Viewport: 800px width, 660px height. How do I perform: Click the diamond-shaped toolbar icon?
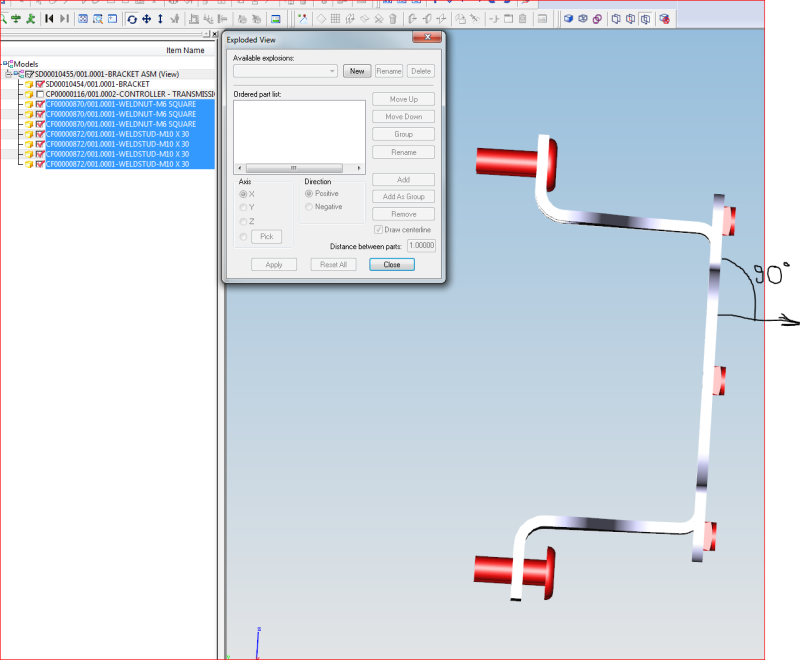click(321, 19)
